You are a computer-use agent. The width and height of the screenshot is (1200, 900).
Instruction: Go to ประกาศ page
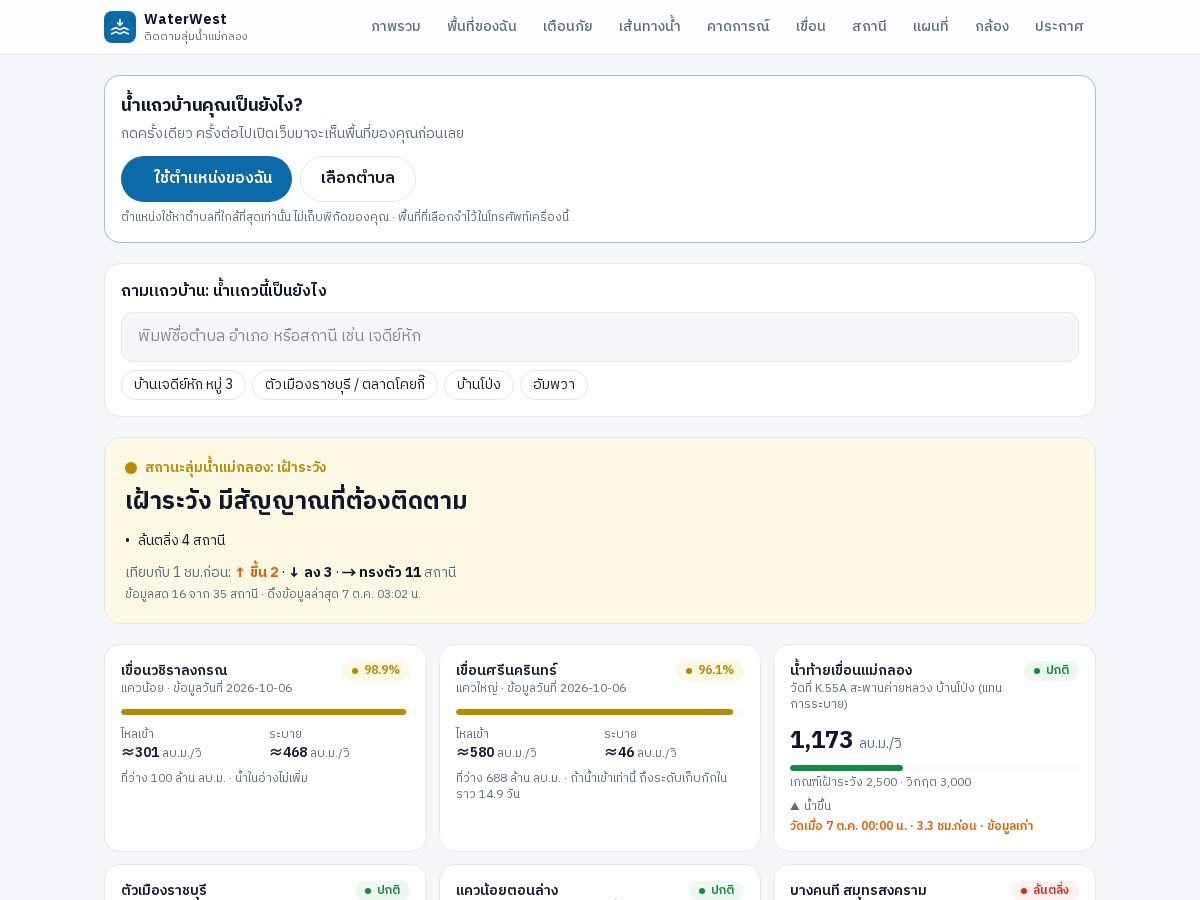click(1059, 27)
